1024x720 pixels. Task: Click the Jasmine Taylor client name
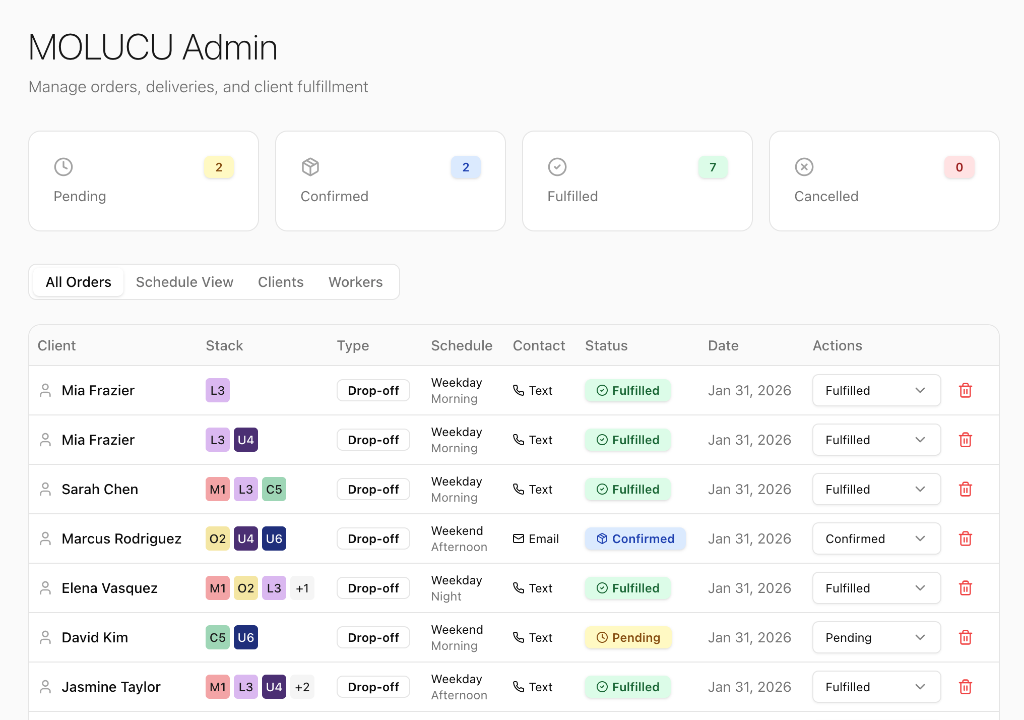pos(111,687)
